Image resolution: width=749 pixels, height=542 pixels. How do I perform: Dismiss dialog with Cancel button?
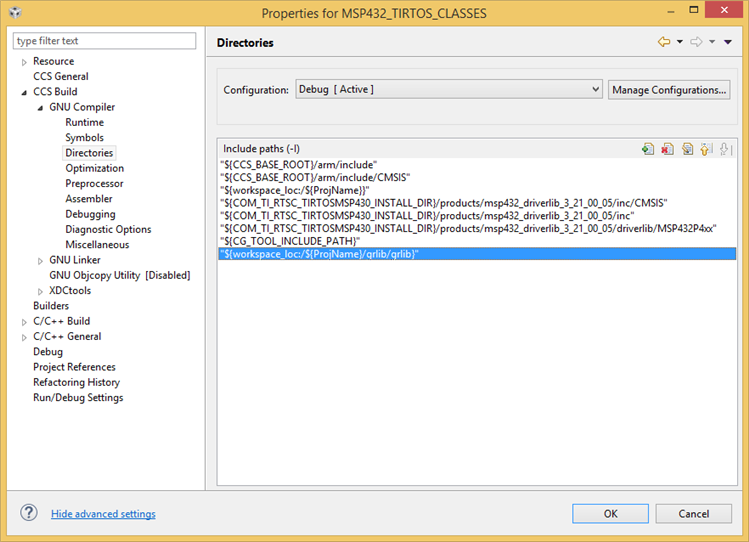coord(694,514)
